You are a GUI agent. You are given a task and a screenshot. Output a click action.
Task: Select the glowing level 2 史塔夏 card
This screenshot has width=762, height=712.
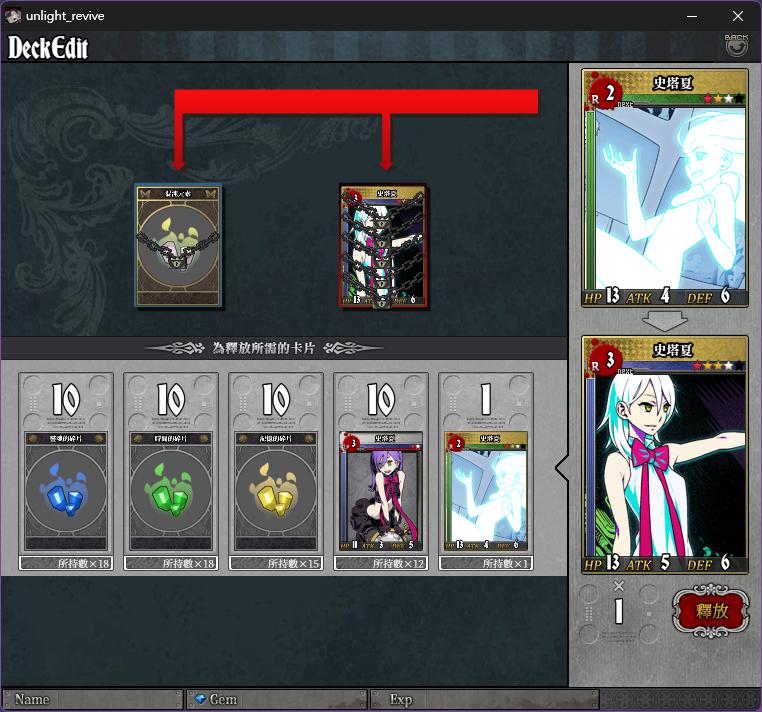(486, 491)
